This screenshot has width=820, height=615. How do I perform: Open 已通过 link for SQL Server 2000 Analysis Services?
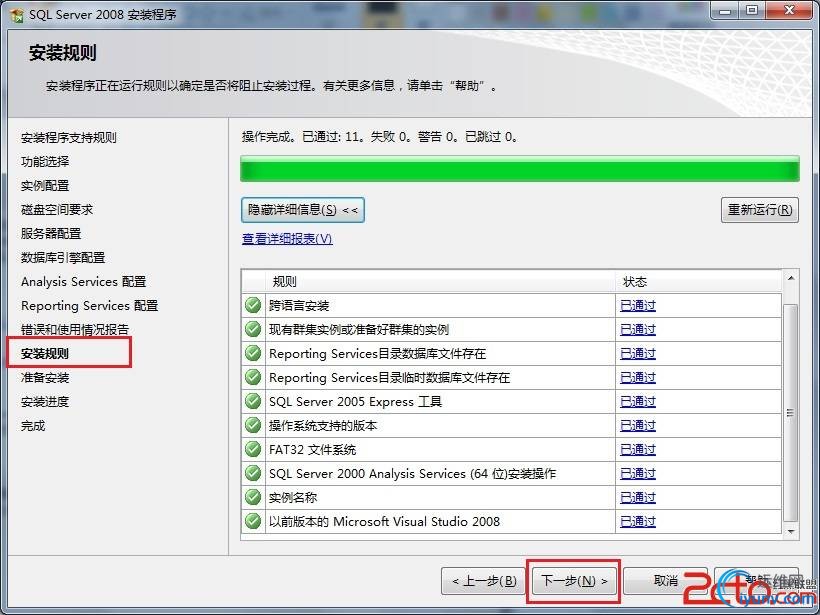coord(637,474)
